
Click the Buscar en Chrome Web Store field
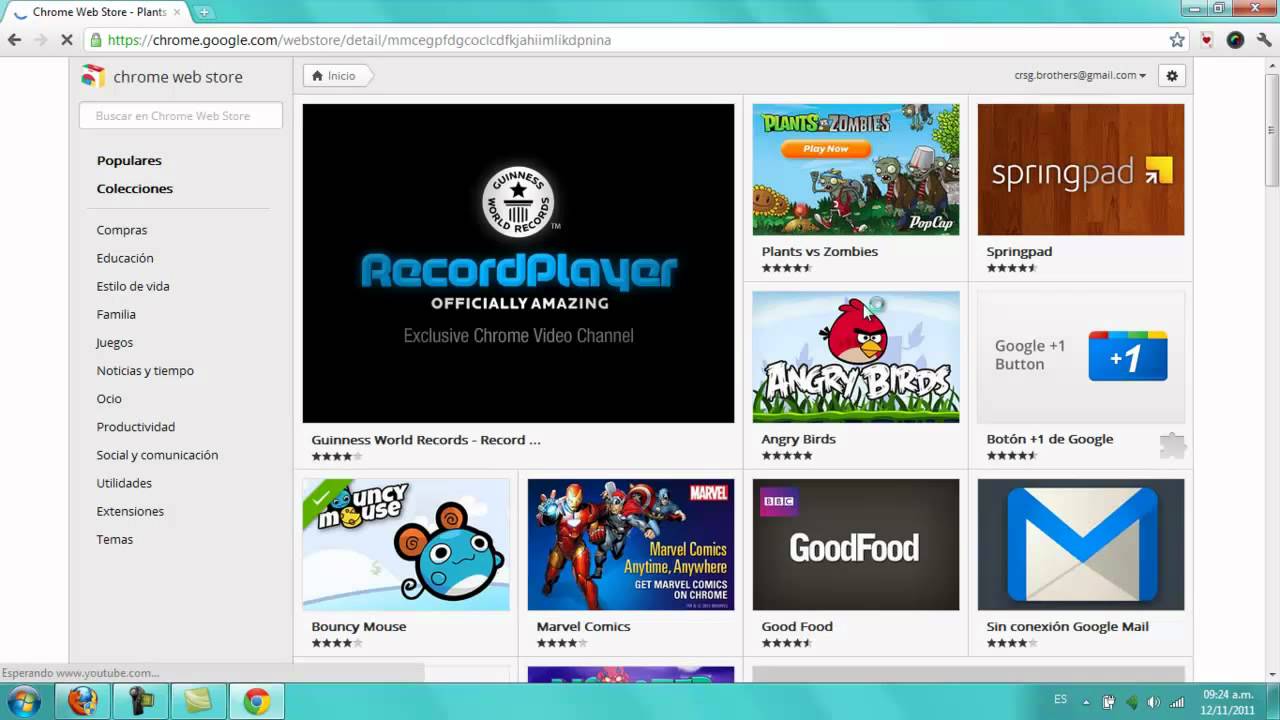click(x=181, y=116)
